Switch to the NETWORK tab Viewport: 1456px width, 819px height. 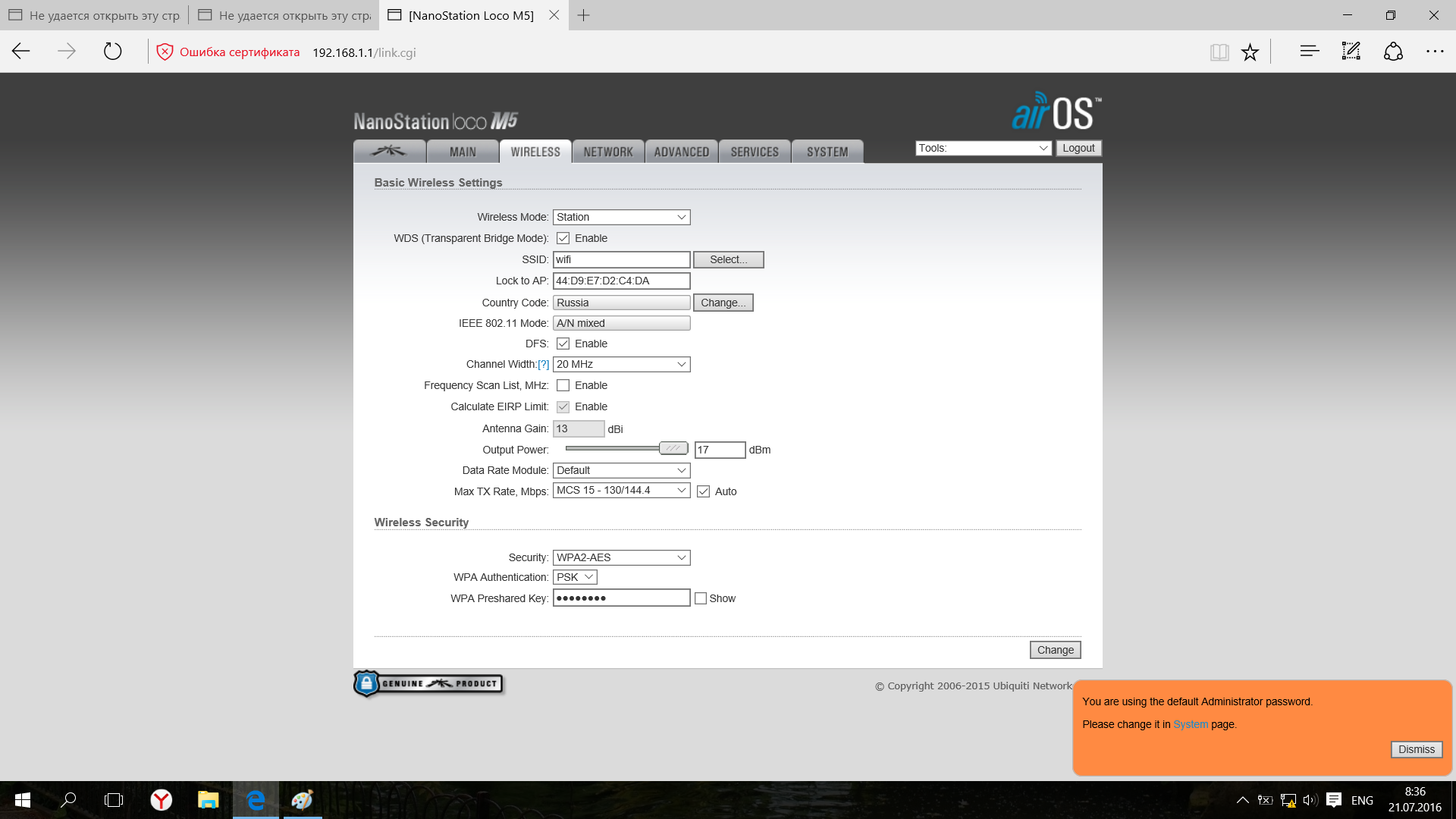point(607,152)
